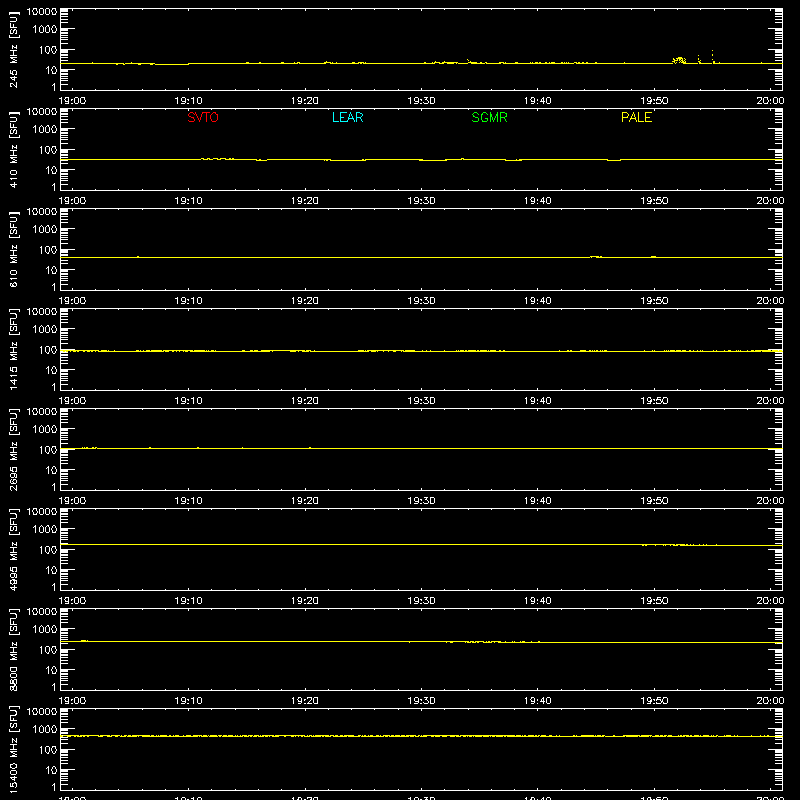The height and width of the screenshot is (800, 800).
Task: Click the 1000 y-axis value on 15400 MHz plot
Action: [x=45, y=730]
